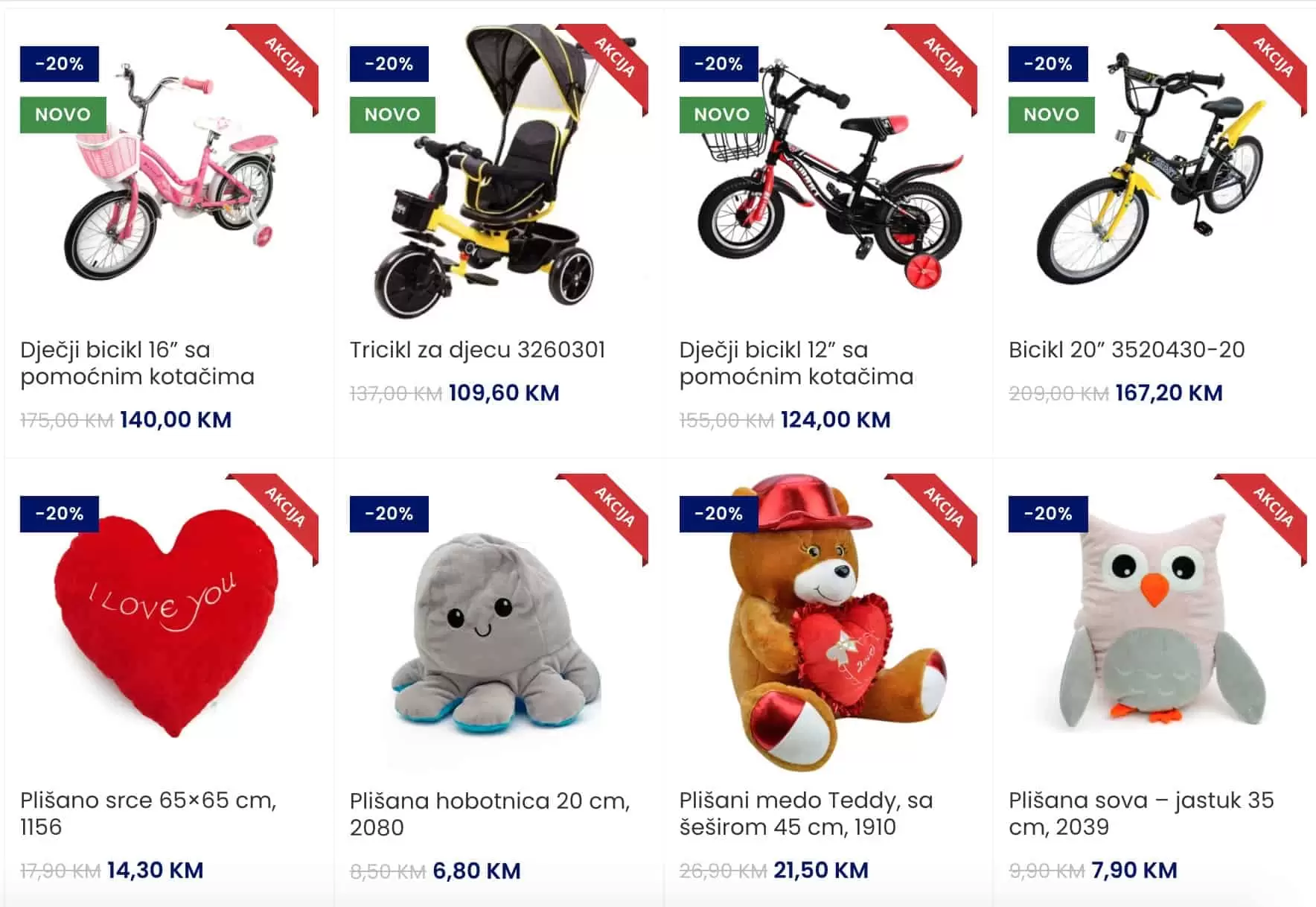Open the red I Love You heart pillow image
The image size is (1316, 907).
pyautogui.click(x=169, y=623)
